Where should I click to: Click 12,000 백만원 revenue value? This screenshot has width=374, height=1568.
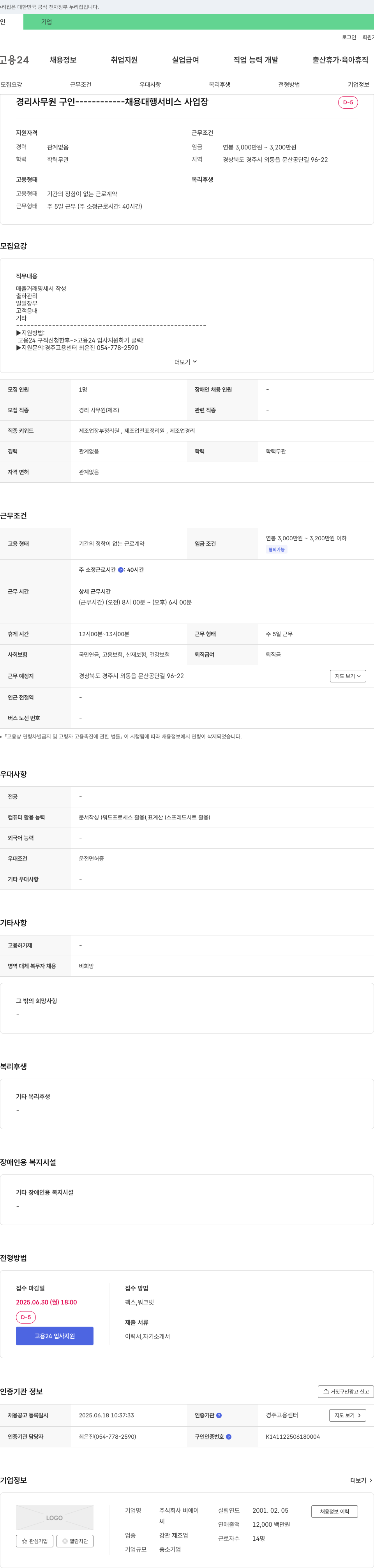pos(271,1524)
